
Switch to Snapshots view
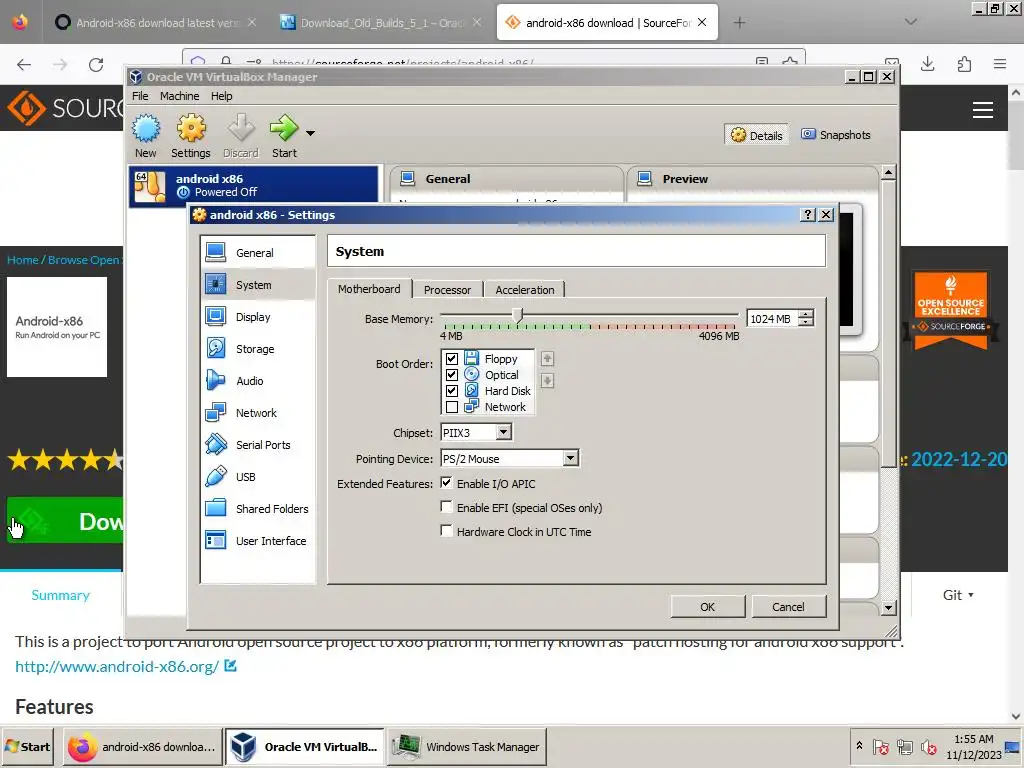[x=836, y=135]
